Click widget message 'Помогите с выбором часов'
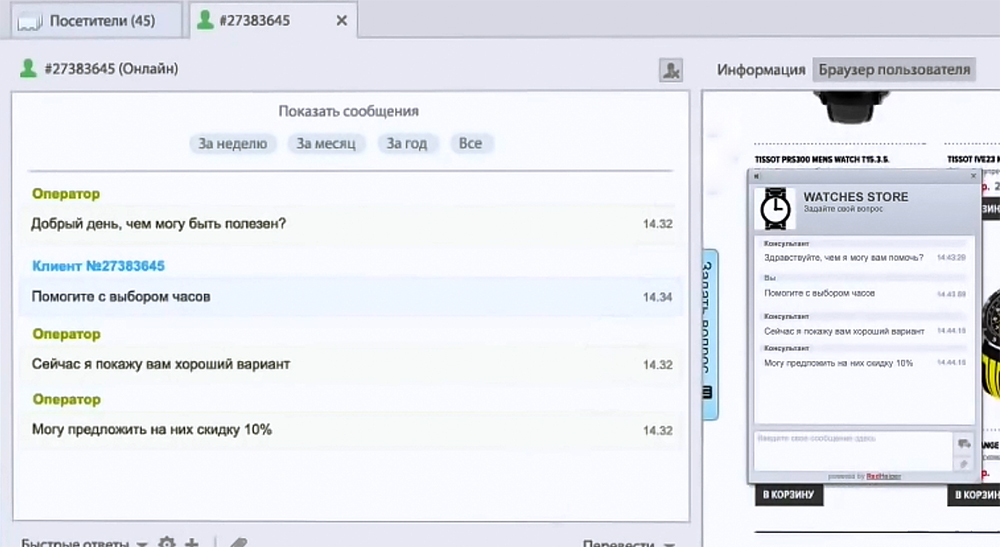This screenshot has height=547, width=1000. coord(820,293)
